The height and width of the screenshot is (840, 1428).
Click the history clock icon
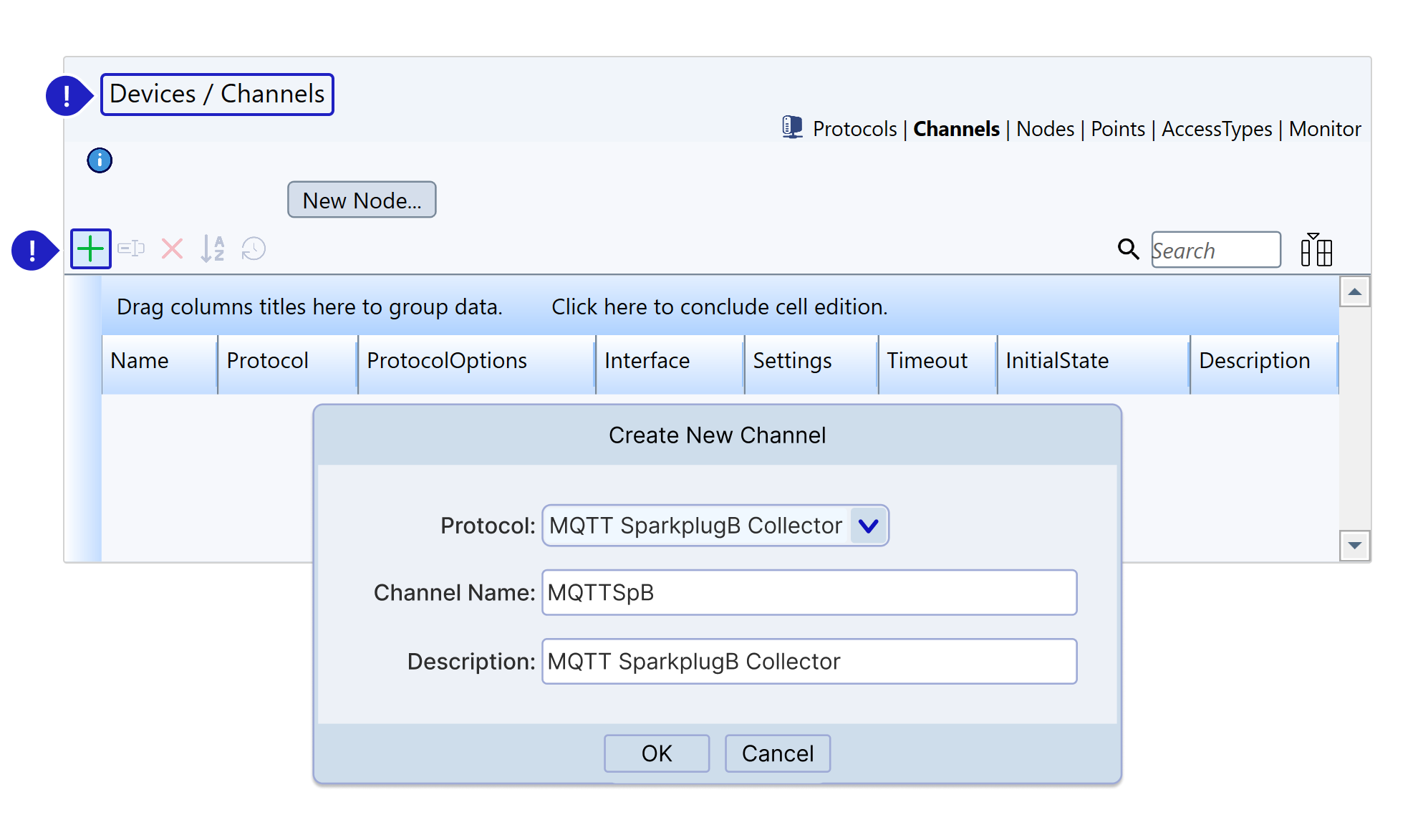pyautogui.click(x=254, y=249)
